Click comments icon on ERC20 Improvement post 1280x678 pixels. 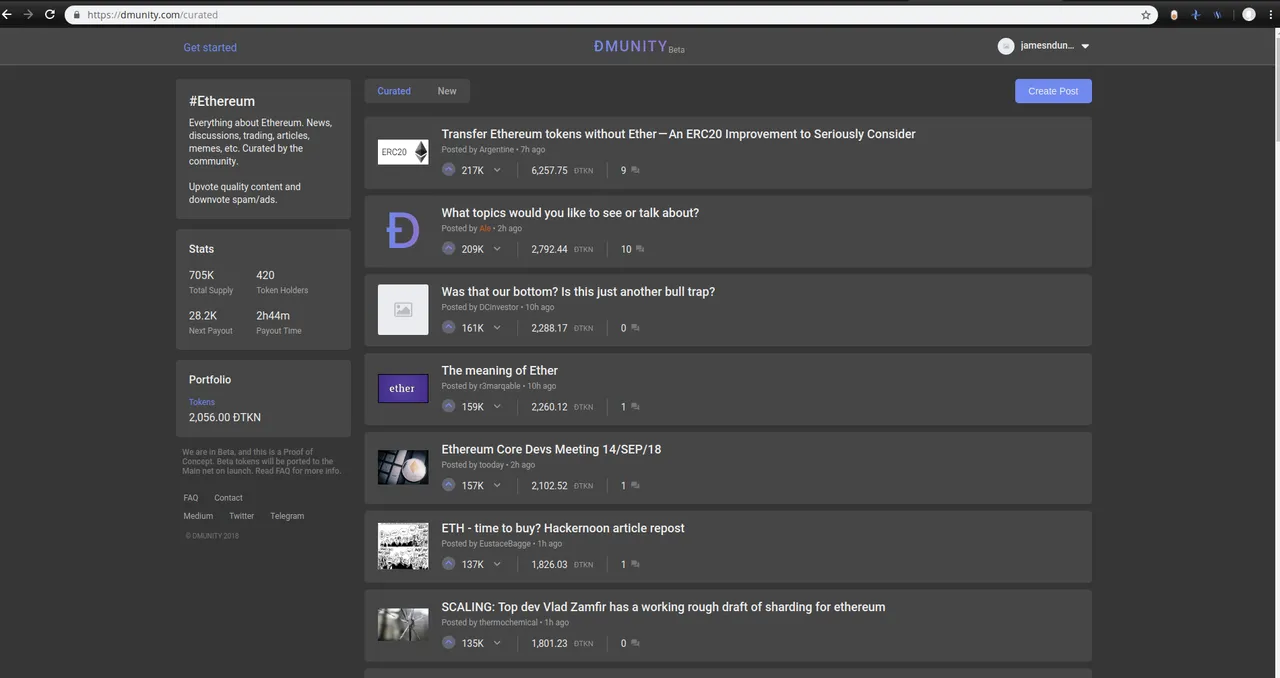pyautogui.click(x=635, y=170)
